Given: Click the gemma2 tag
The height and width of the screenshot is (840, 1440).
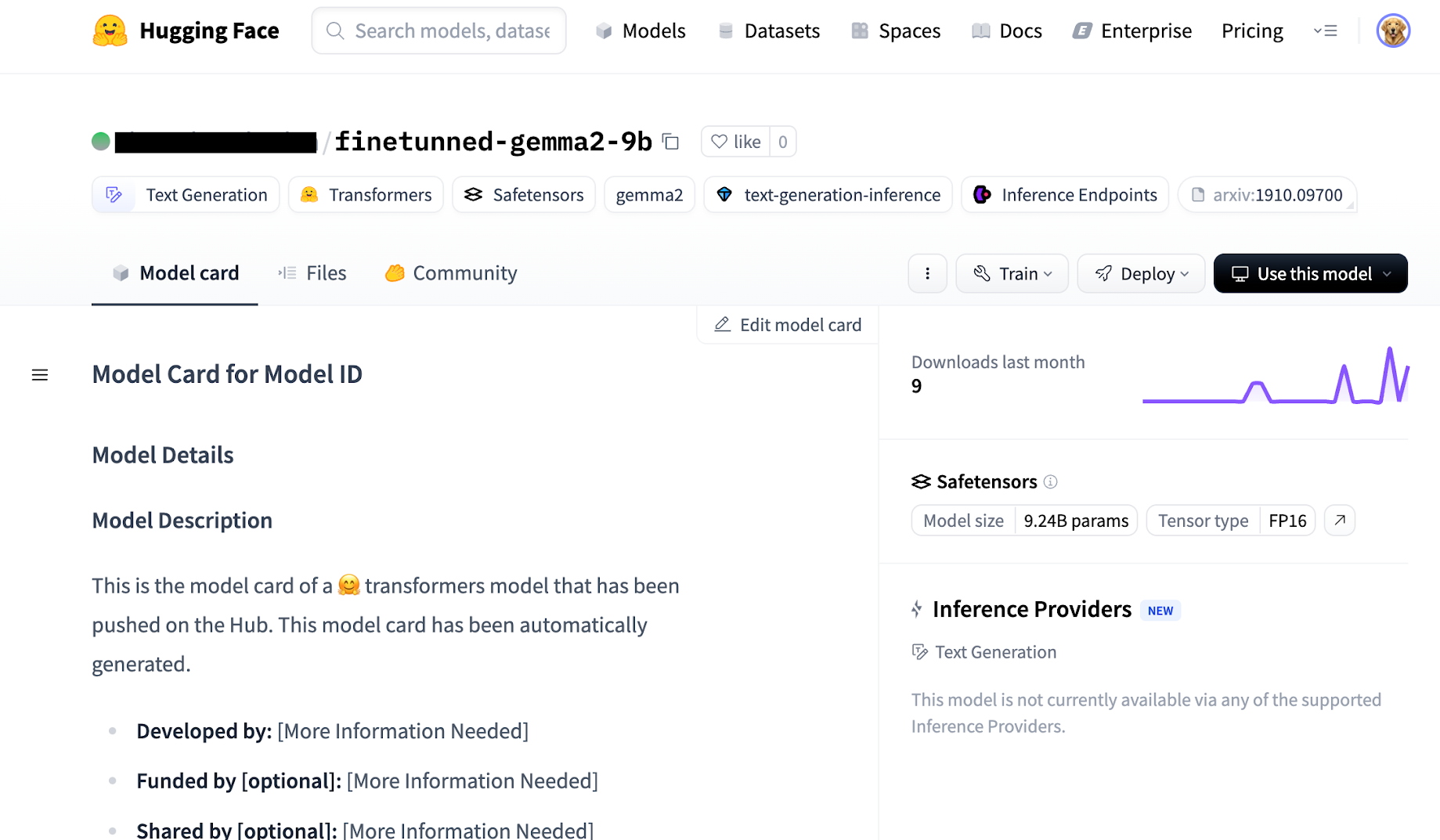Looking at the screenshot, I should pyautogui.click(x=649, y=195).
